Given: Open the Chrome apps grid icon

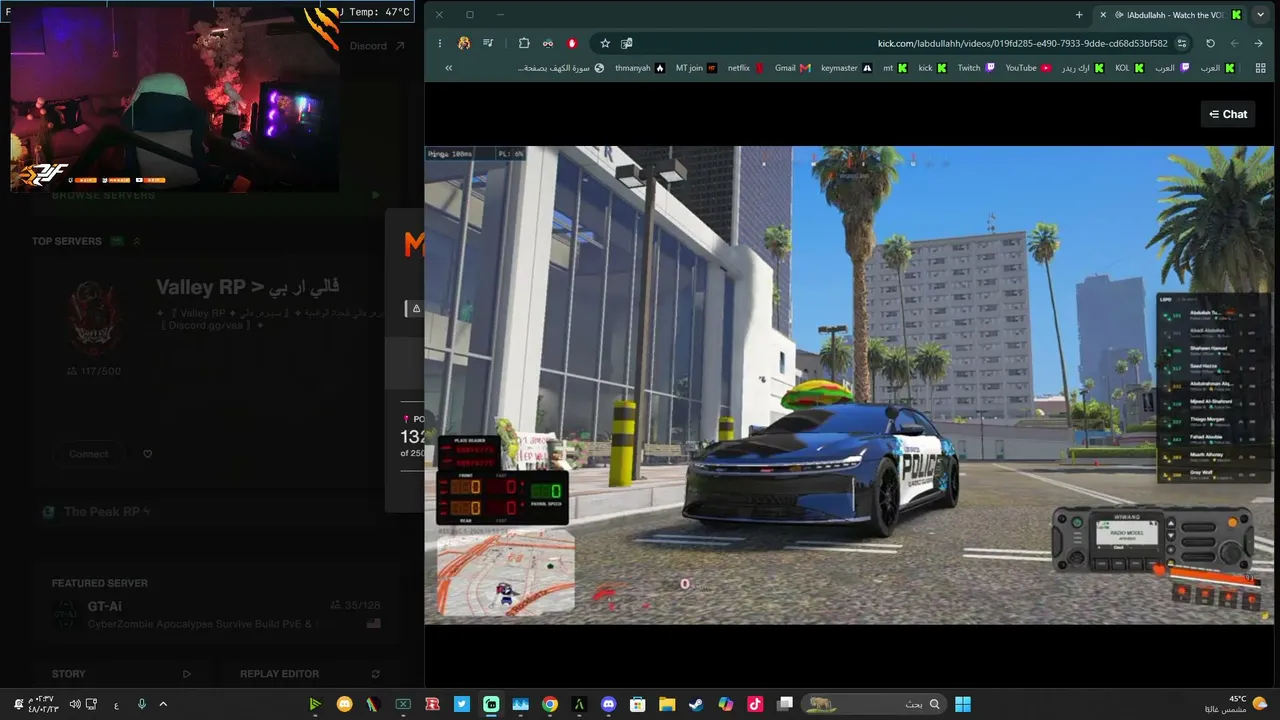Looking at the screenshot, I should (x=1262, y=68).
